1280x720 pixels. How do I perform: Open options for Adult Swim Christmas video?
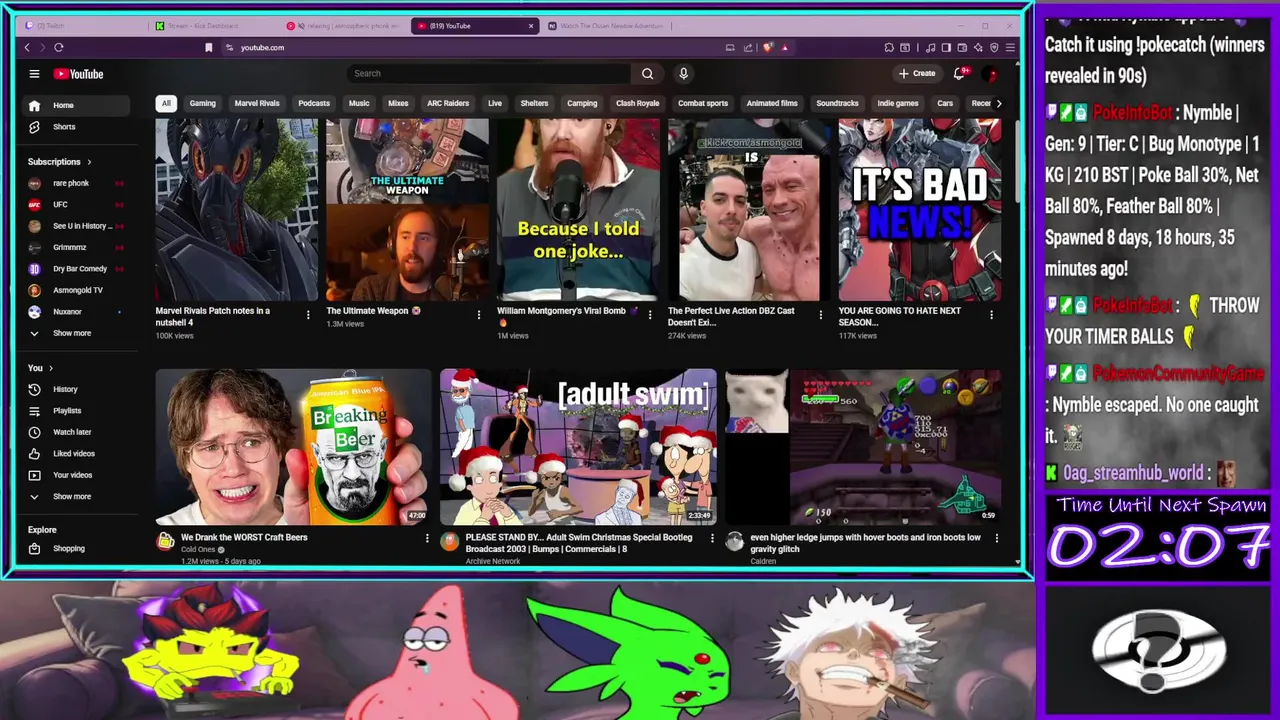(x=712, y=538)
